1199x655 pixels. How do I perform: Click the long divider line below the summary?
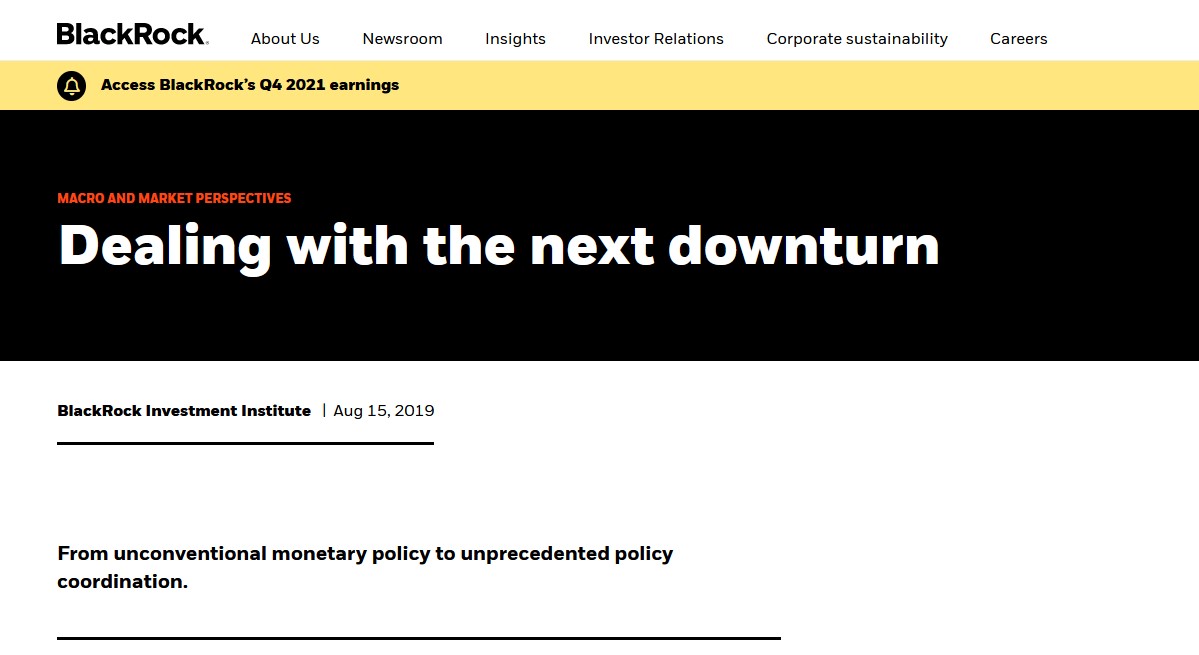(x=418, y=637)
